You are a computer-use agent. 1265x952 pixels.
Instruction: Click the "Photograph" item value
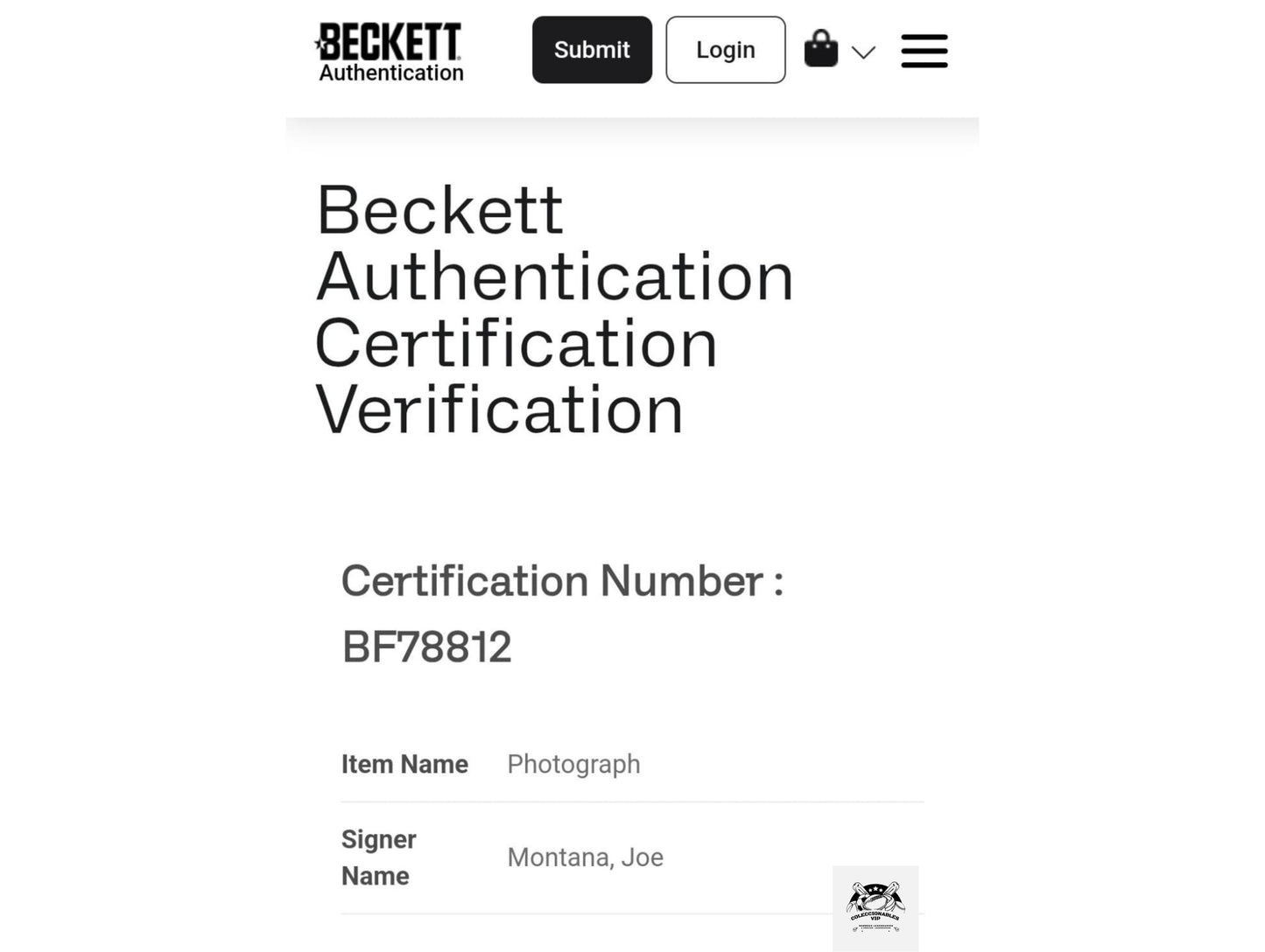(573, 764)
